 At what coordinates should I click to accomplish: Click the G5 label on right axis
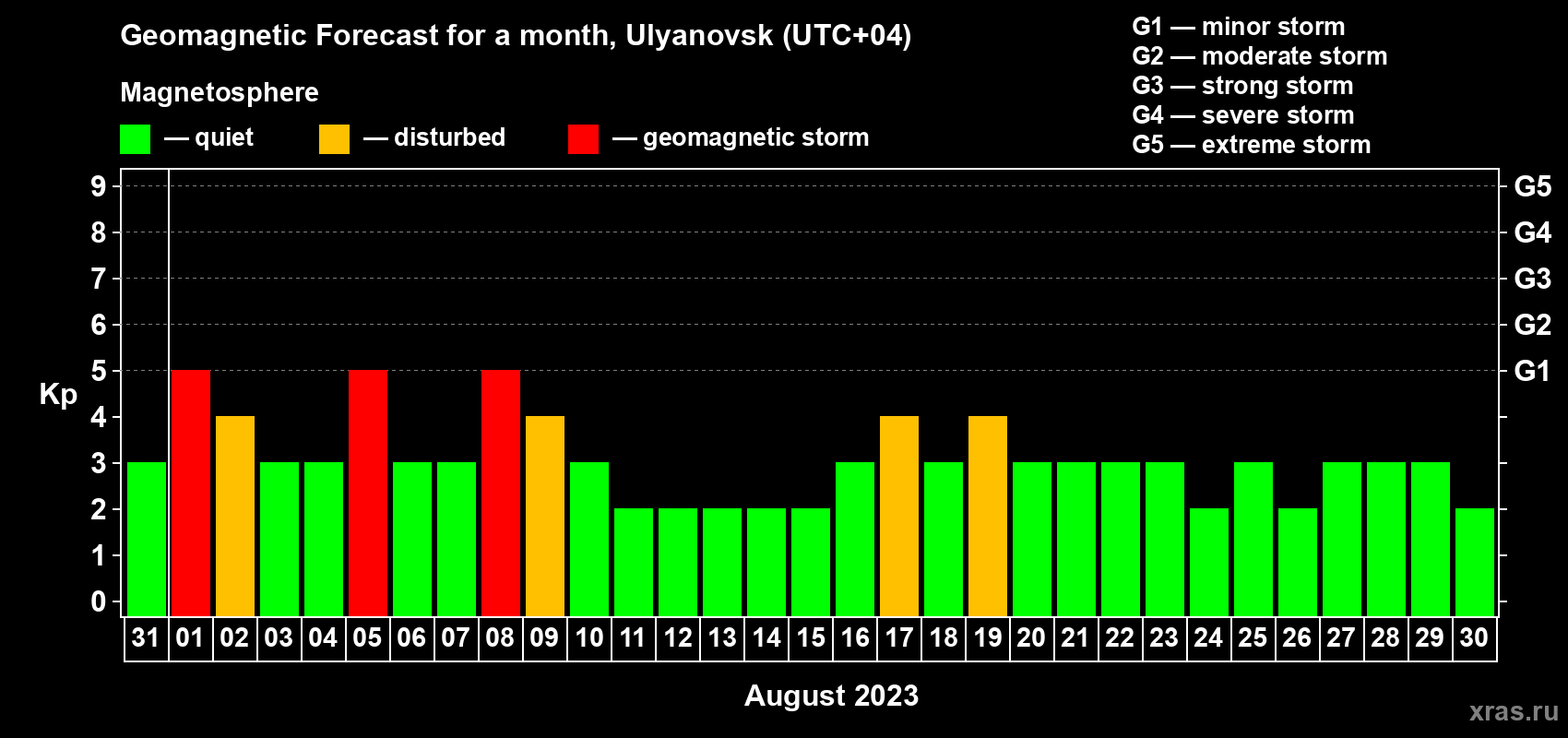point(1532,186)
